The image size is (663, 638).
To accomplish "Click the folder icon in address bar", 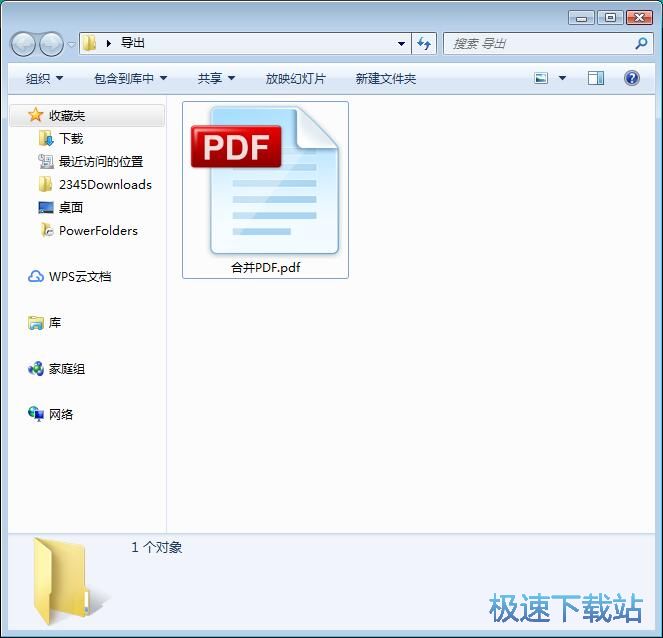I will [x=89, y=43].
